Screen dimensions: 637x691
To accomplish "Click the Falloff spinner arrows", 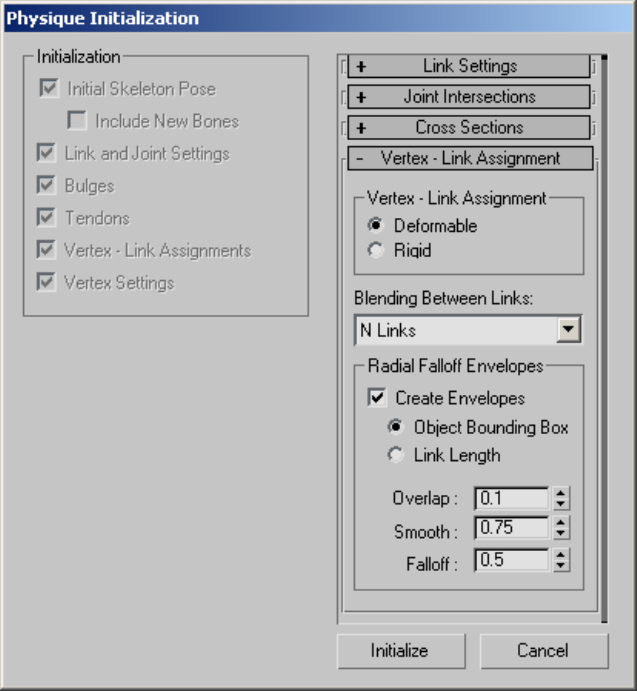I will click(561, 560).
